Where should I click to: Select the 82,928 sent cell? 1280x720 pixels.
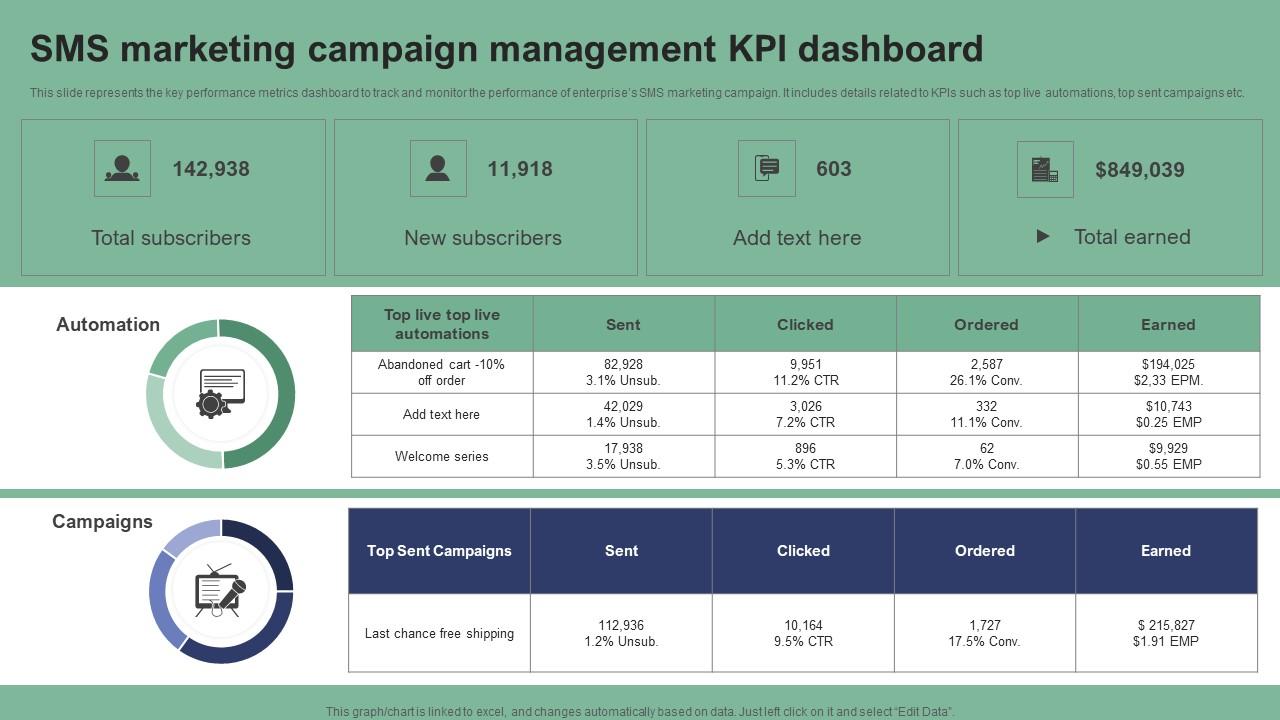coord(624,372)
